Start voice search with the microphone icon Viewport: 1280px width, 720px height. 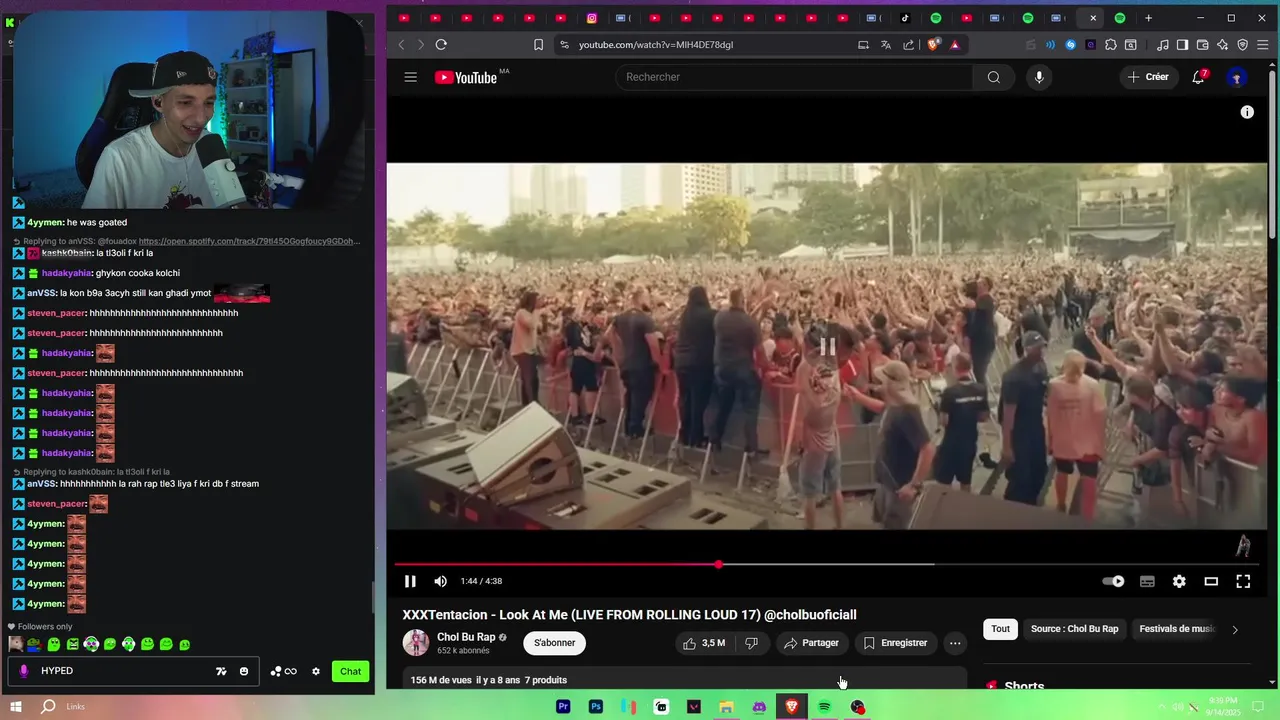click(x=1039, y=77)
